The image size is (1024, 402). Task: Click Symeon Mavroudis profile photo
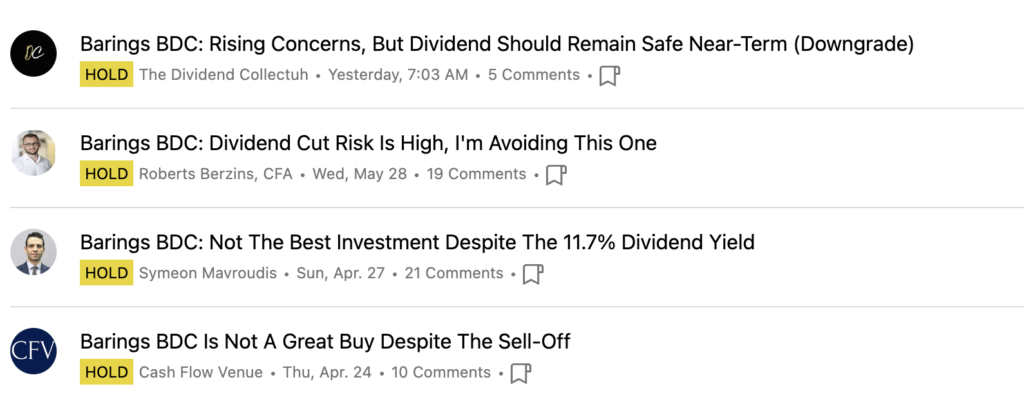point(33,252)
